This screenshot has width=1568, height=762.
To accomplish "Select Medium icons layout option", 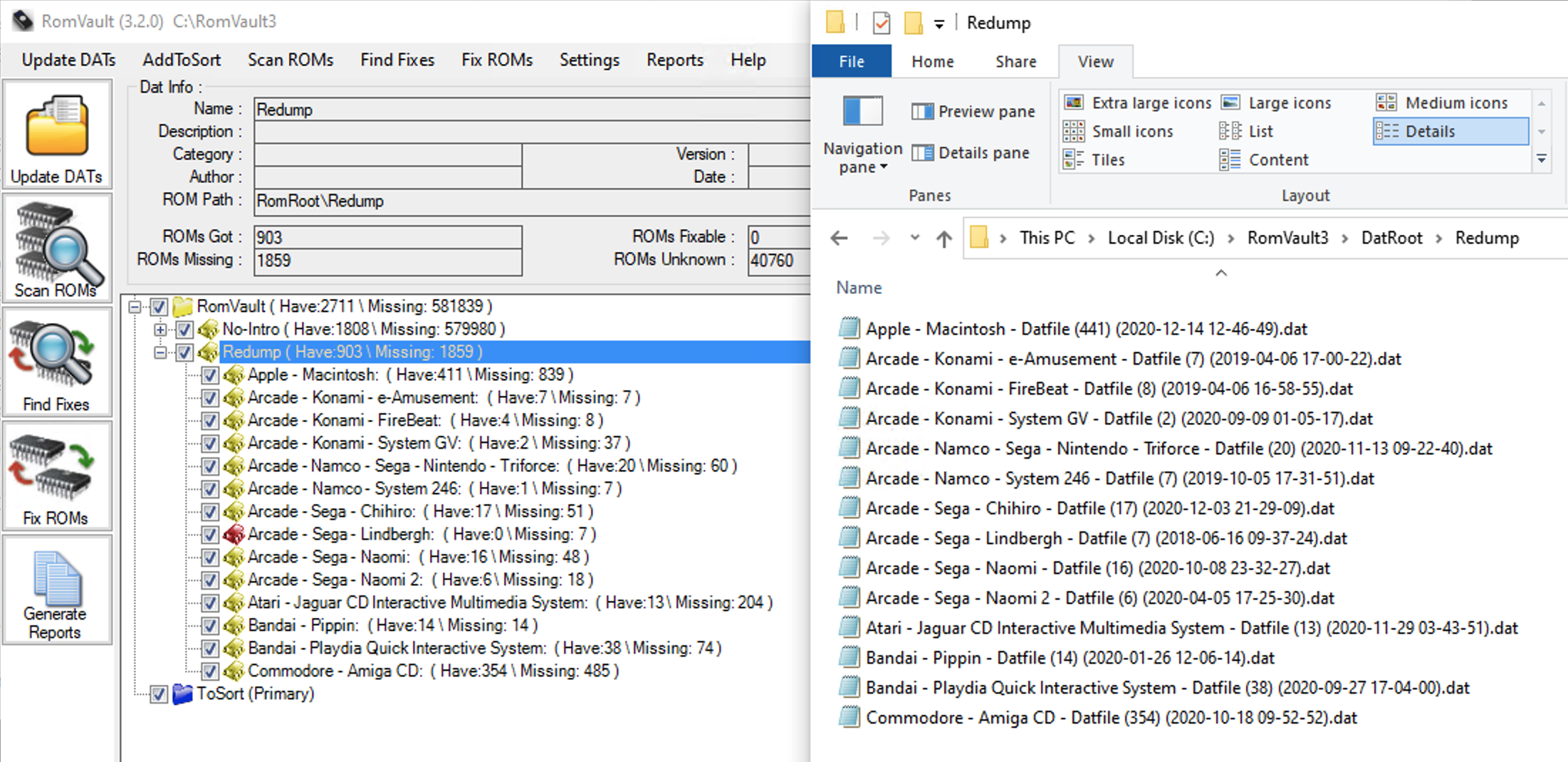I will 1442,103.
